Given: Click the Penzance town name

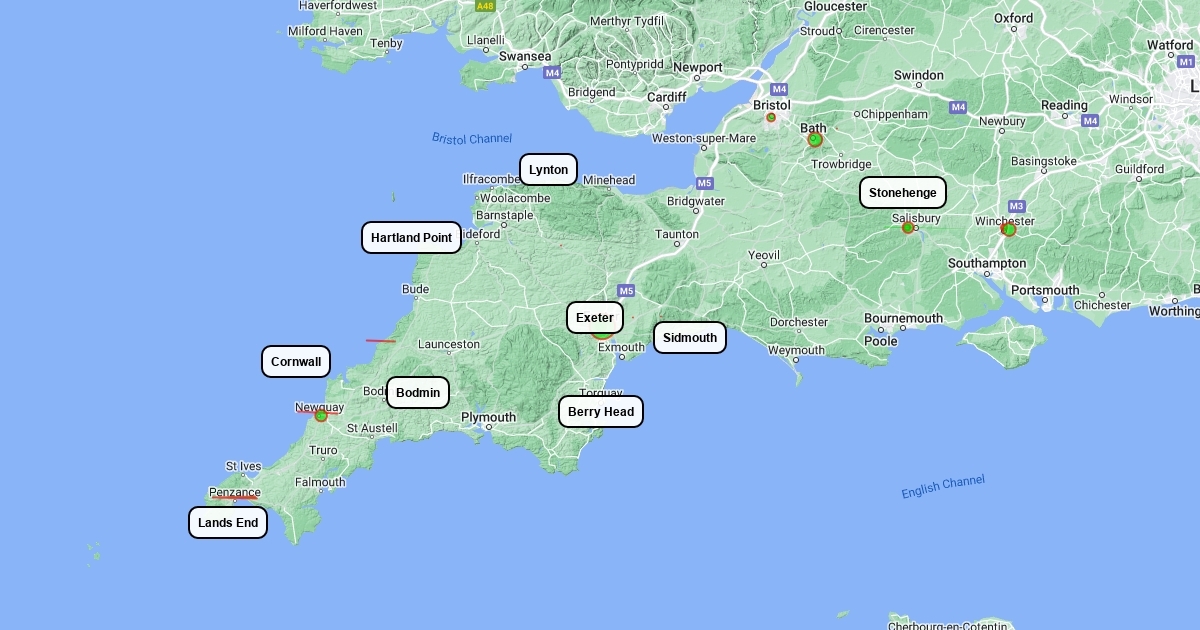Looking at the screenshot, I should [x=234, y=492].
